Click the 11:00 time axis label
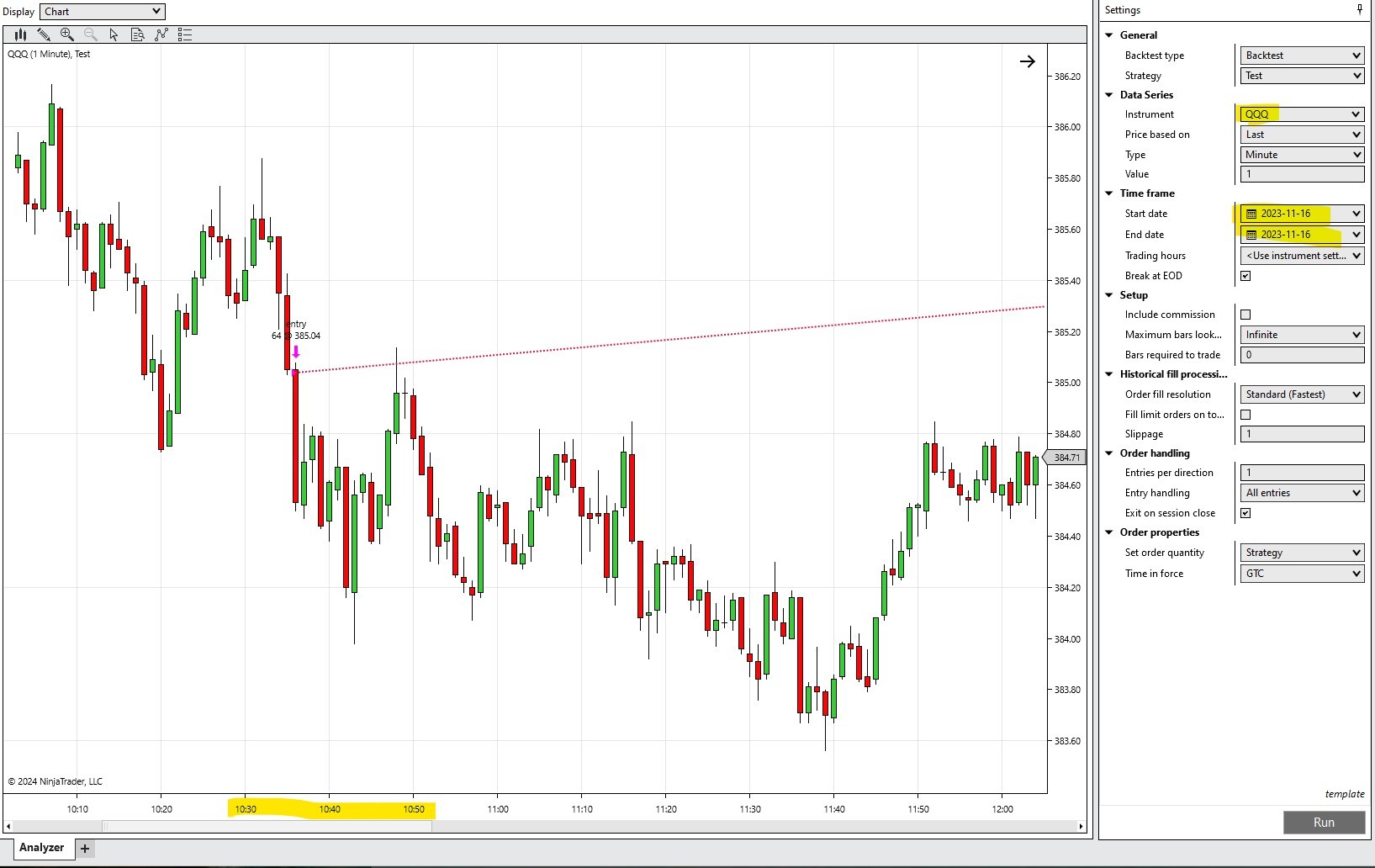The height and width of the screenshot is (868, 1375). [498, 809]
